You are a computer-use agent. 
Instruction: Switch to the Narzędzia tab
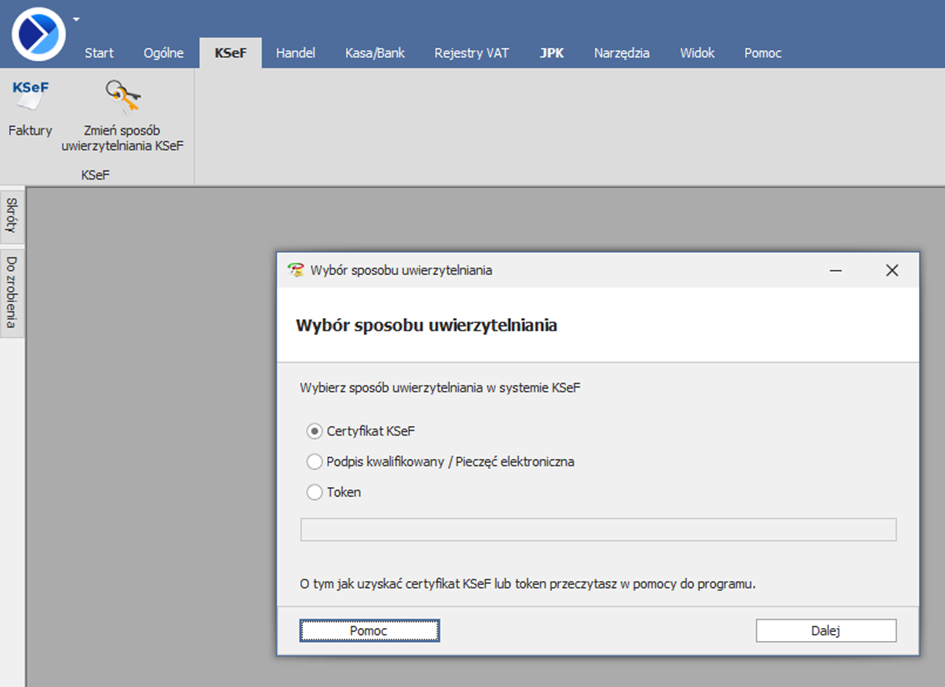coord(621,53)
